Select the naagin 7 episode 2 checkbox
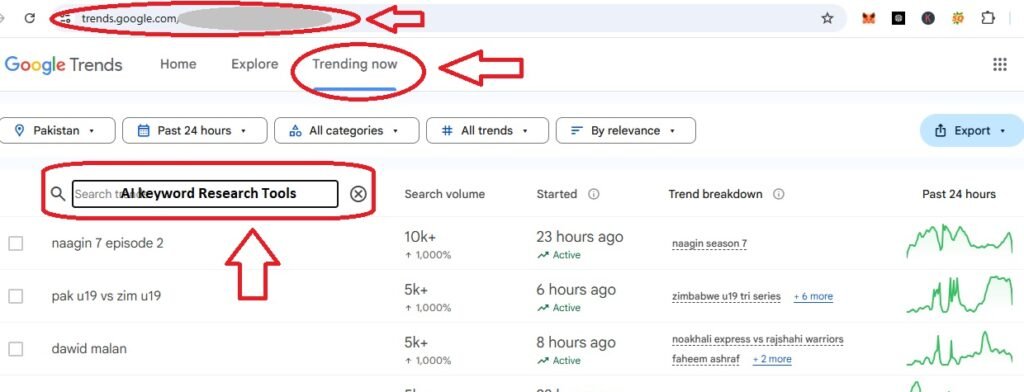This screenshot has height=392, width=1024. pos(16,243)
